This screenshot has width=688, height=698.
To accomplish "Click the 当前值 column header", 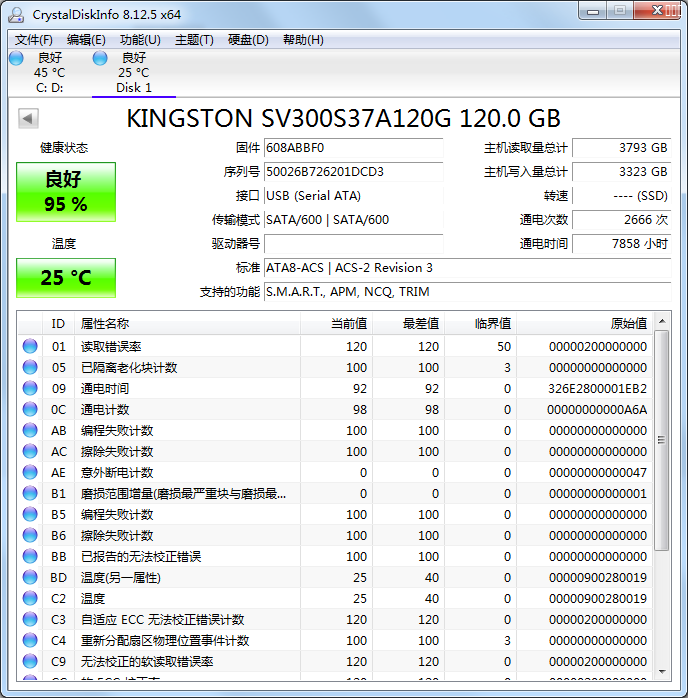I will point(337,324).
